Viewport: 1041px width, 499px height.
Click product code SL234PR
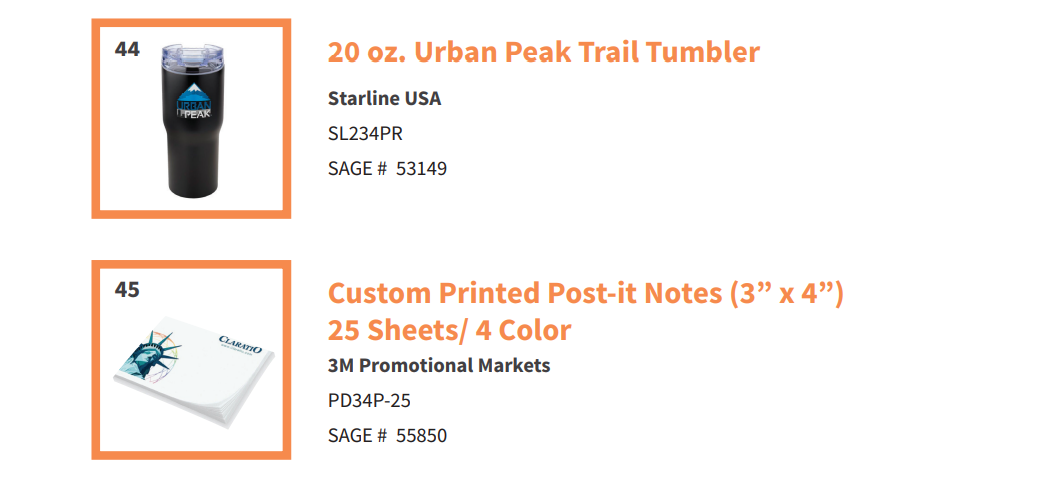pos(365,133)
